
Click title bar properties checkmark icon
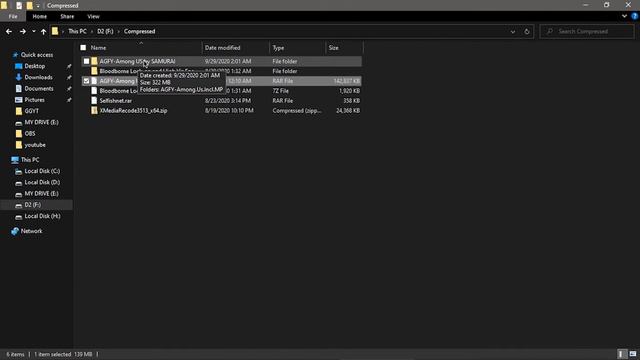[x=19, y=6]
